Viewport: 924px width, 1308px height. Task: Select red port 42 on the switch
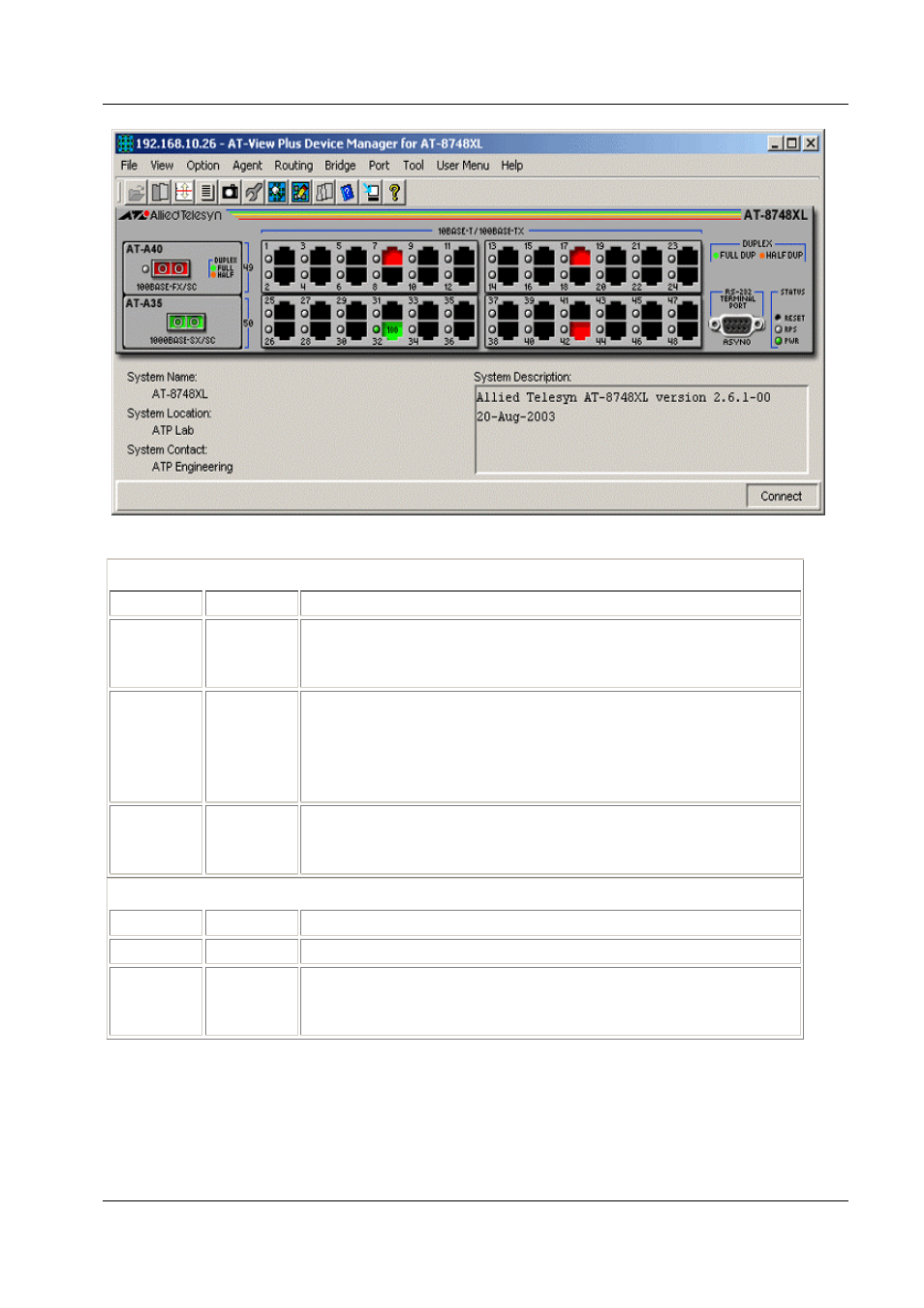(x=579, y=329)
